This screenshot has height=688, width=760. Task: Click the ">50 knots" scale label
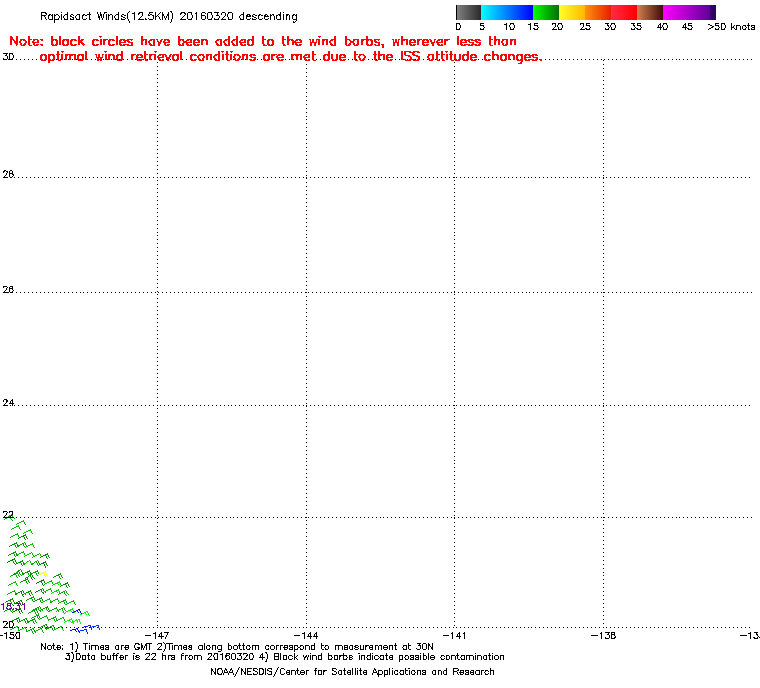pyautogui.click(x=731, y=27)
